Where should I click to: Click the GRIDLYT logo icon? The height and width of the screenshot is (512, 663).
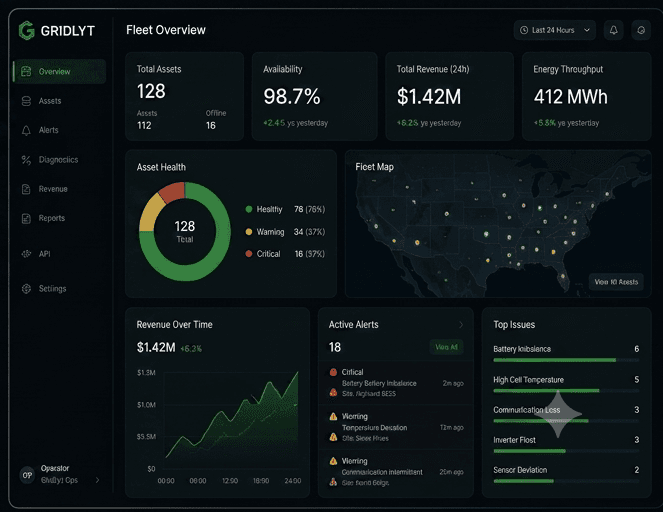[x=26, y=30]
